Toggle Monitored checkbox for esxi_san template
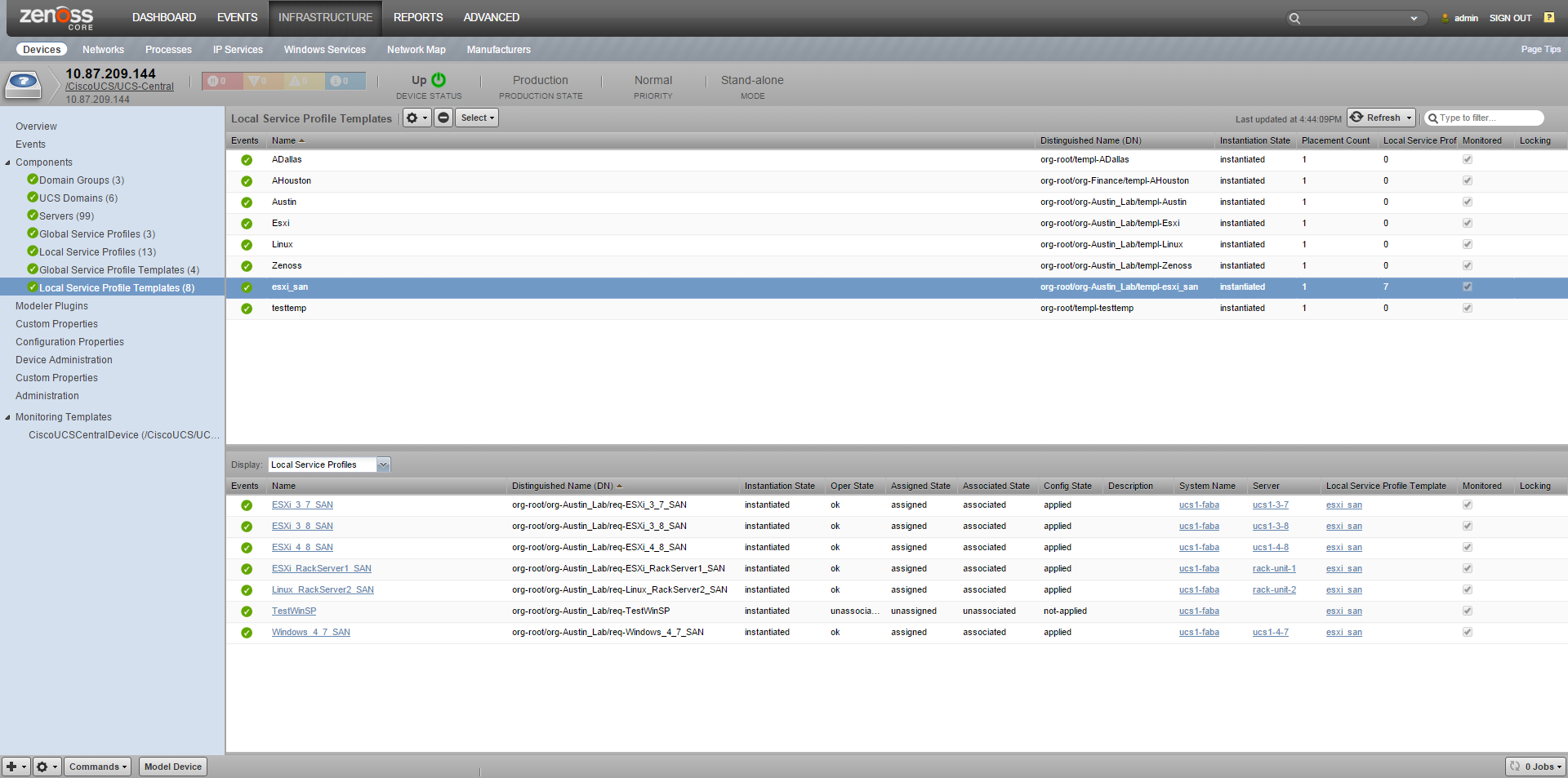This screenshot has height=778, width=1568. (1468, 287)
